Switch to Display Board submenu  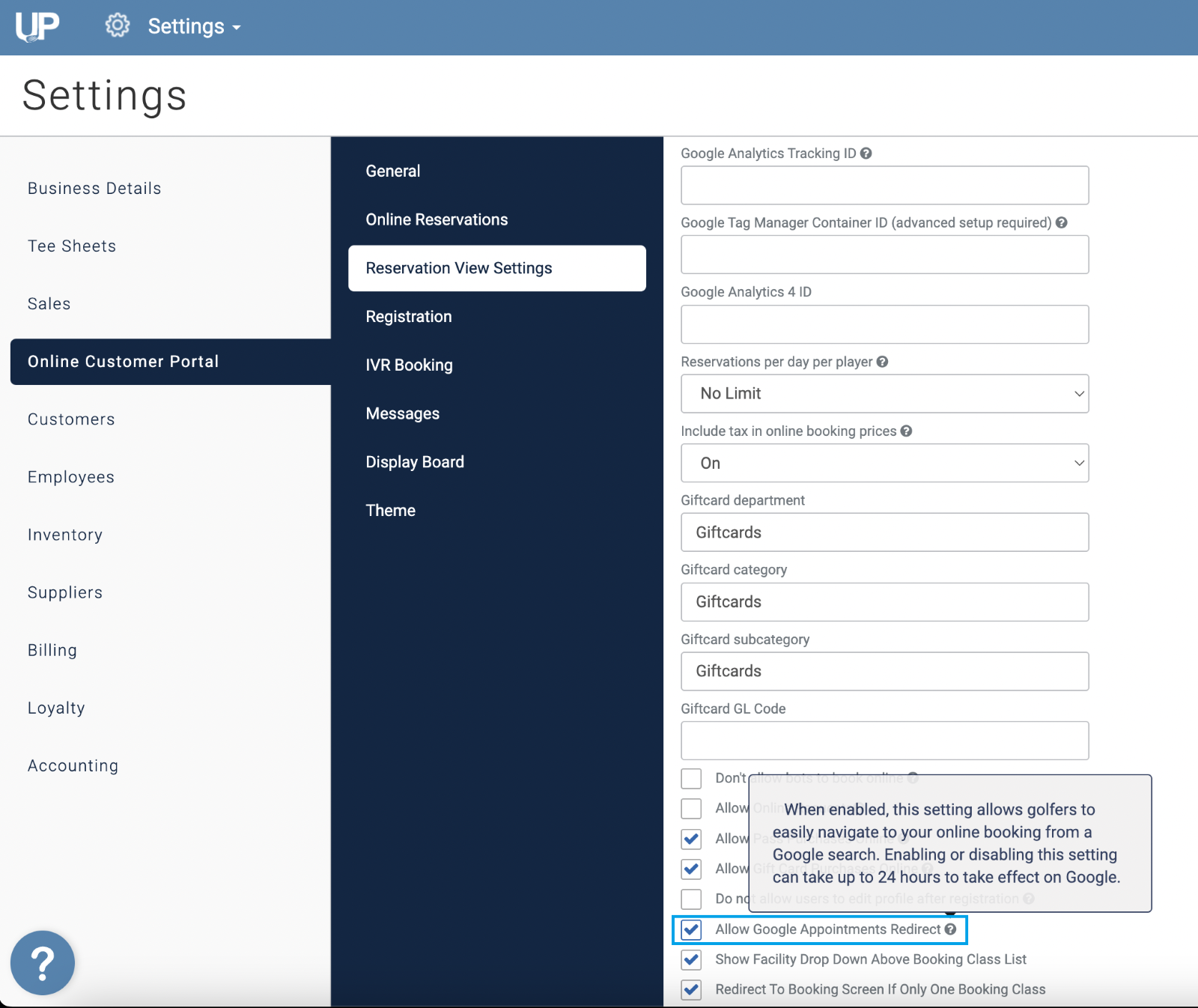(x=415, y=462)
